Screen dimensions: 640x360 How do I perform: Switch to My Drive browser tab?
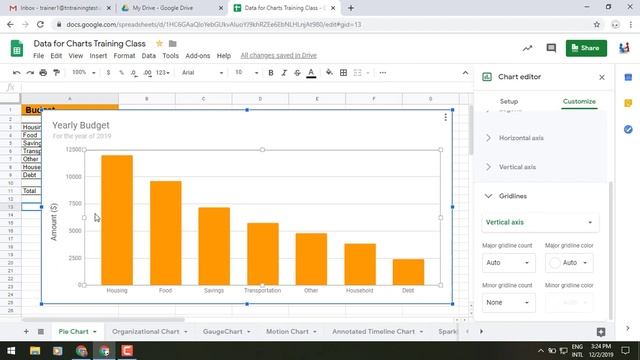(171, 8)
